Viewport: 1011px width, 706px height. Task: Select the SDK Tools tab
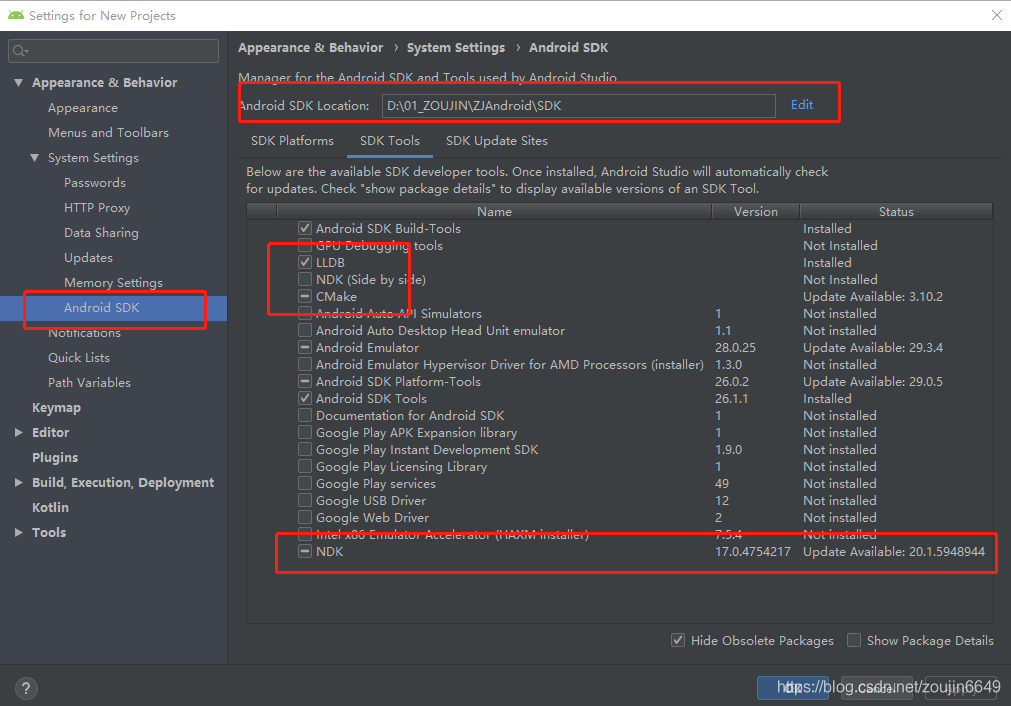point(389,141)
